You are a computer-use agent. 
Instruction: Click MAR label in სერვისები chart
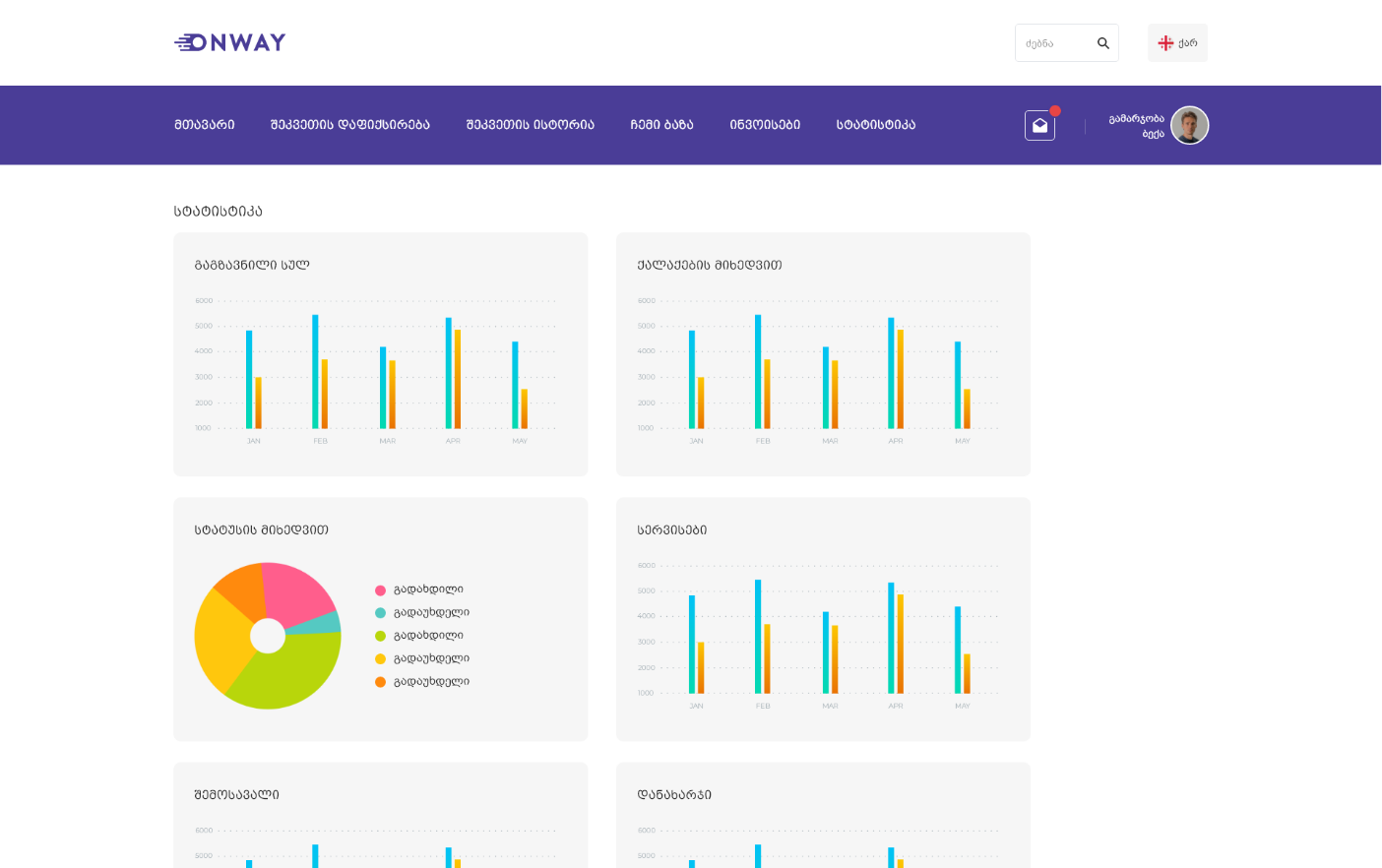coord(830,706)
